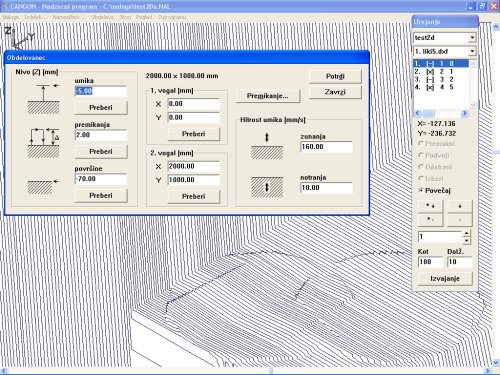500x375 pixels.
Task: Click the spinner up arrow next to value 1
Action: point(466,233)
